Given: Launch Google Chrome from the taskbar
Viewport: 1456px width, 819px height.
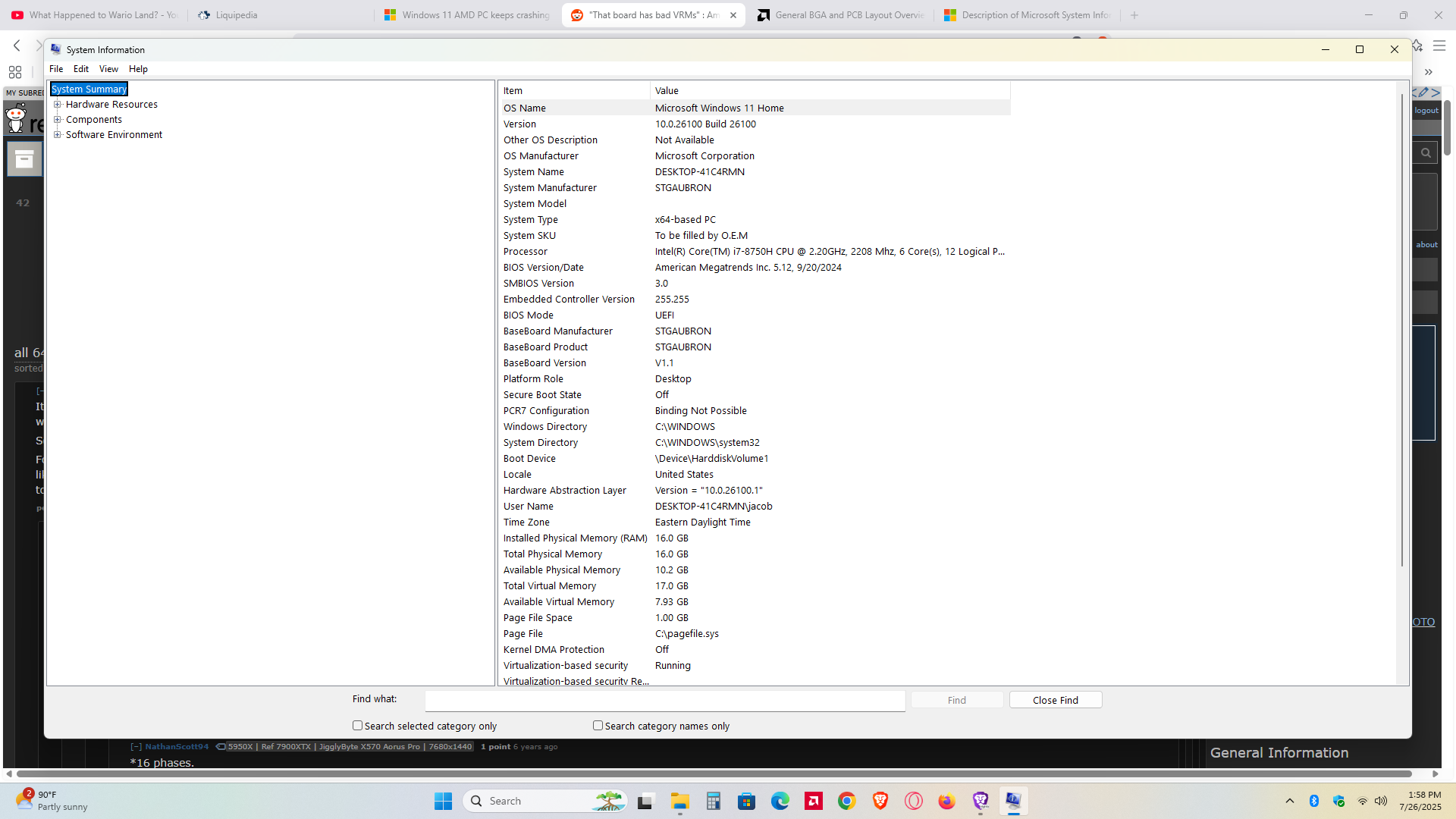Looking at the screenshot, I should [x=847, y=801].
